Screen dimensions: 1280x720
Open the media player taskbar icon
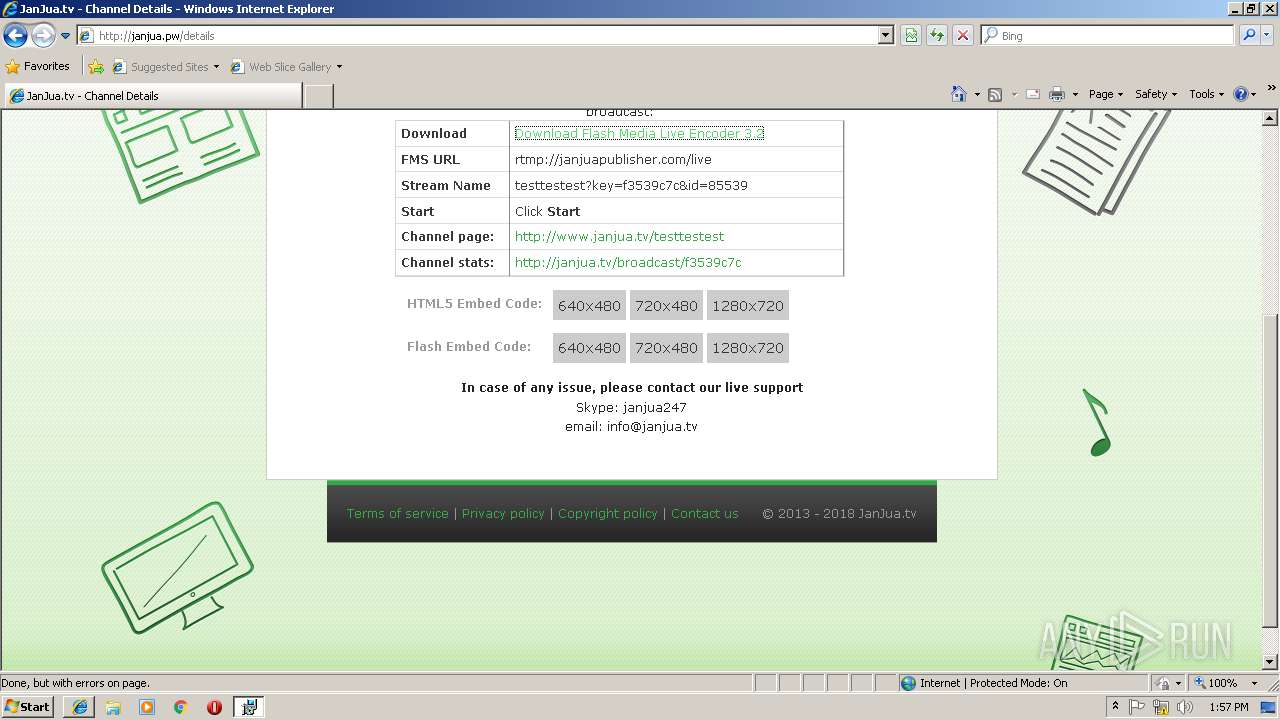[147, 707]
